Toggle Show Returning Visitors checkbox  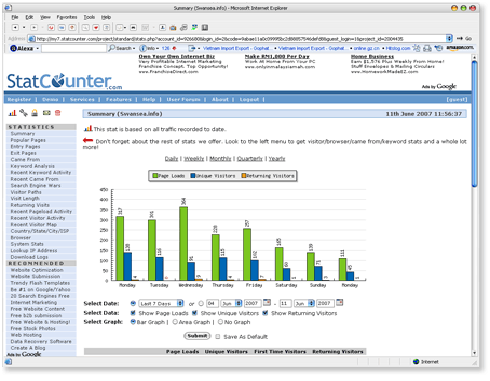click(x=265, y=313)
